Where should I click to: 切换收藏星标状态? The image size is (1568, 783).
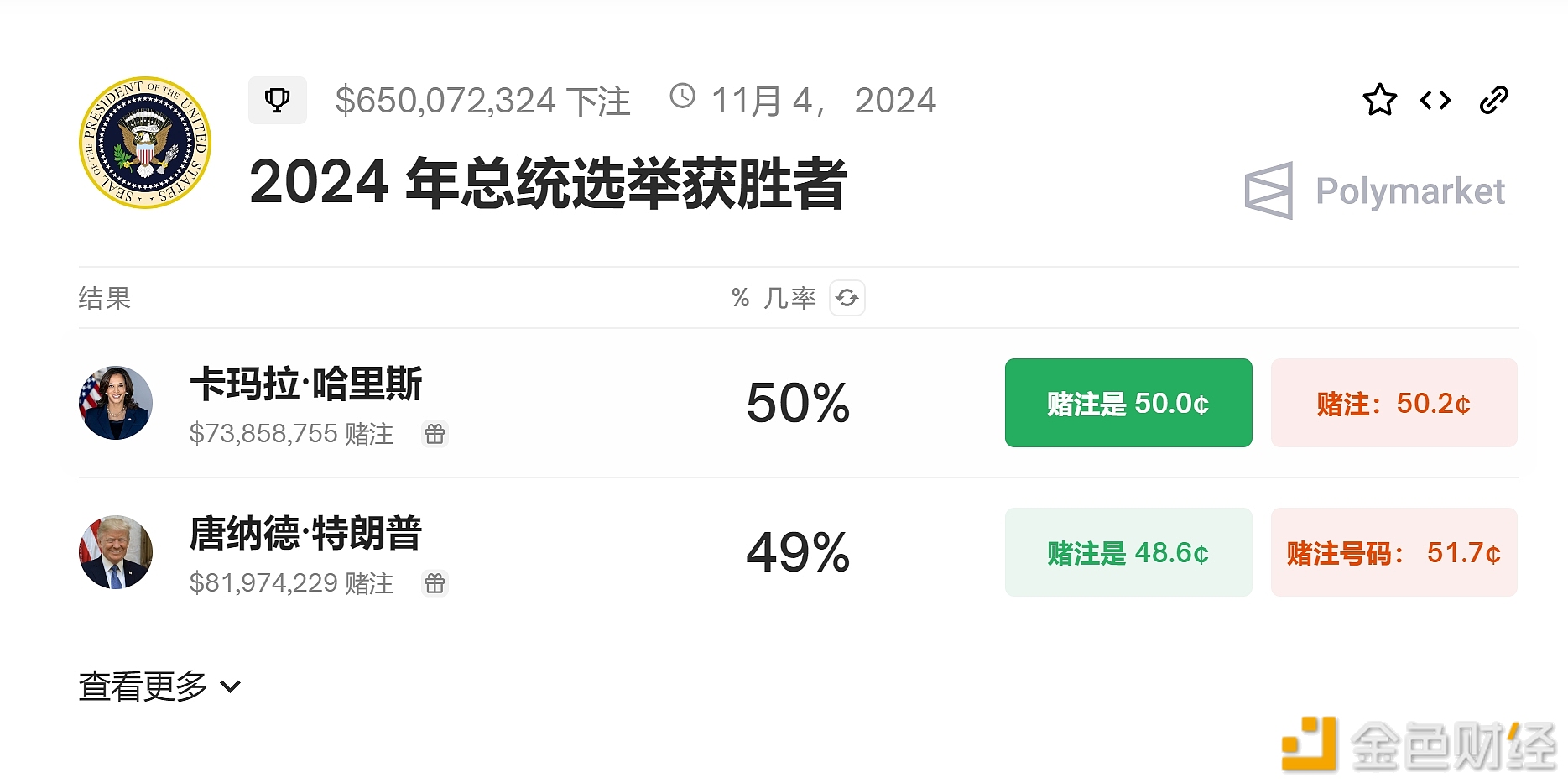point(1378,99)
